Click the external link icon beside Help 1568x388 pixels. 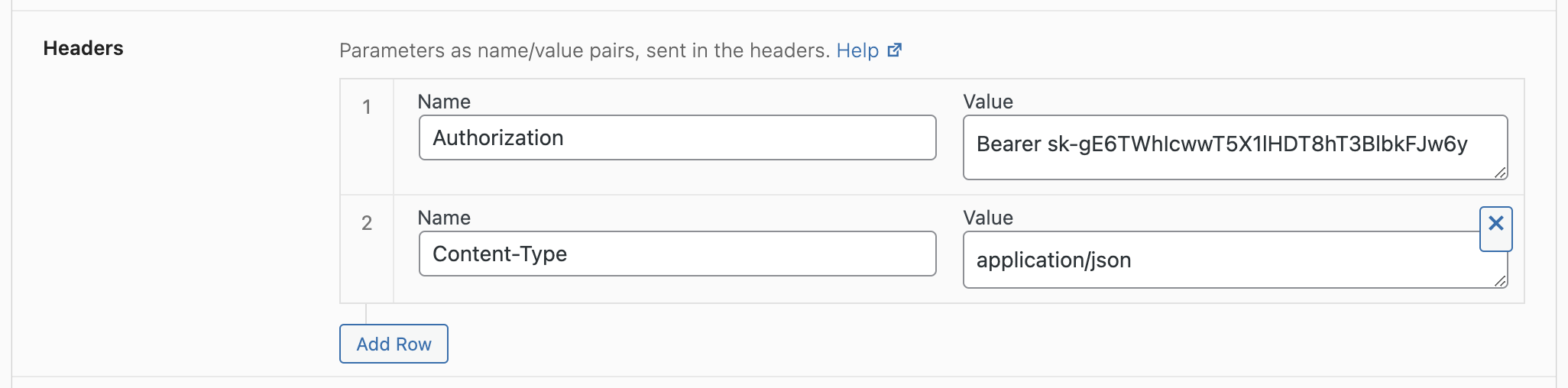click(x=895, y=50)
